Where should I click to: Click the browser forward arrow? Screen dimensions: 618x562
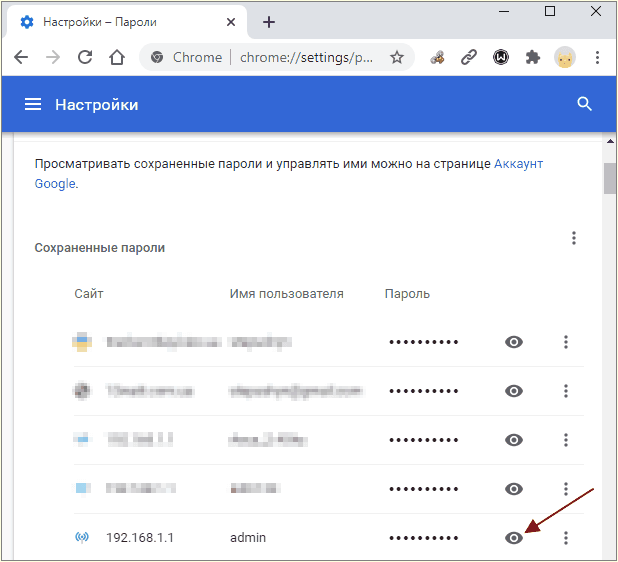53,58
